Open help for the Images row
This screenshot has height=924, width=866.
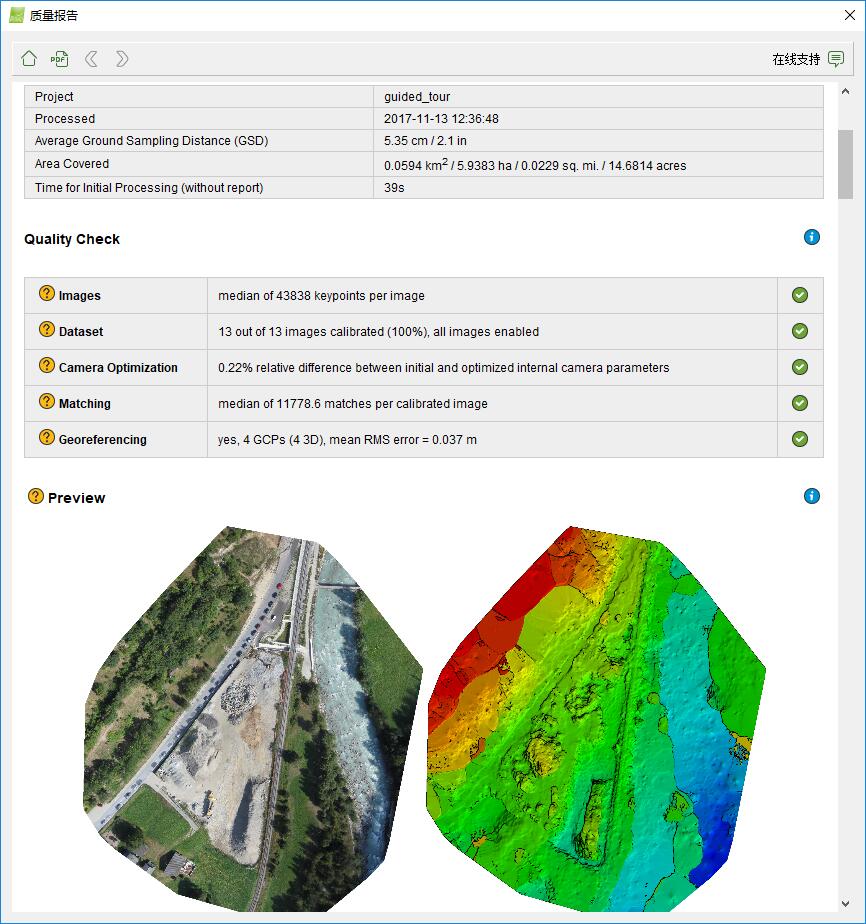pyautogui.click(x=46, y=294)
